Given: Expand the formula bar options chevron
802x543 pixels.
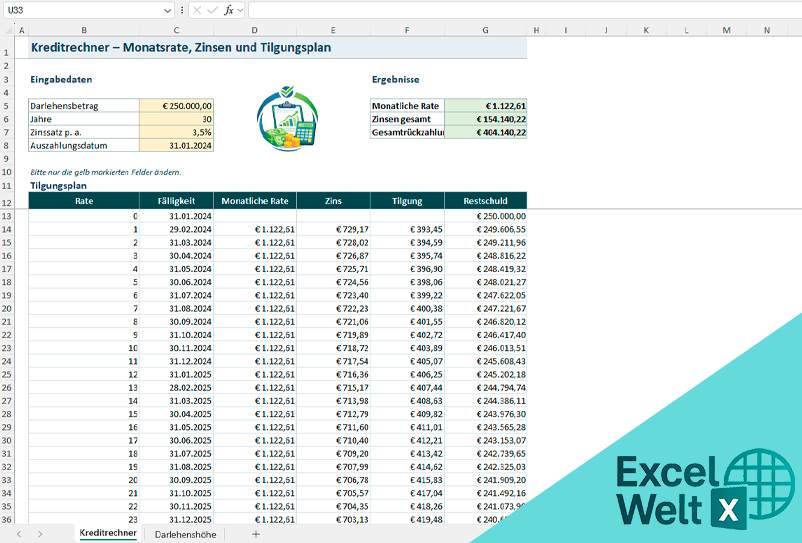Looking at the screenshot, I should pos(240,10).
